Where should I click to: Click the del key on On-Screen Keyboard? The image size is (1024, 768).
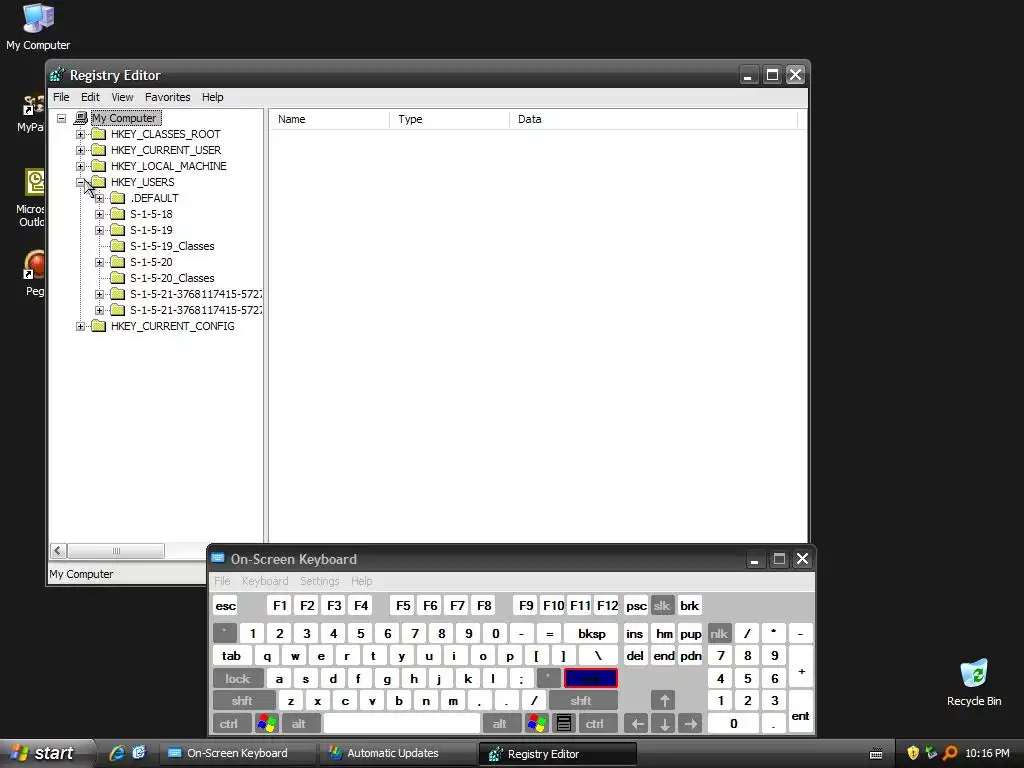coord(635,656)
